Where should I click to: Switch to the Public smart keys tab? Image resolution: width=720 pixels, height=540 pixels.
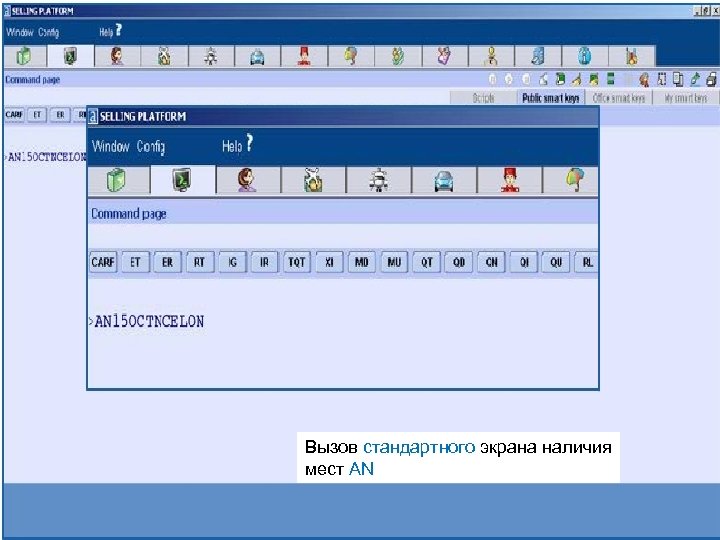tap(551, 98)
